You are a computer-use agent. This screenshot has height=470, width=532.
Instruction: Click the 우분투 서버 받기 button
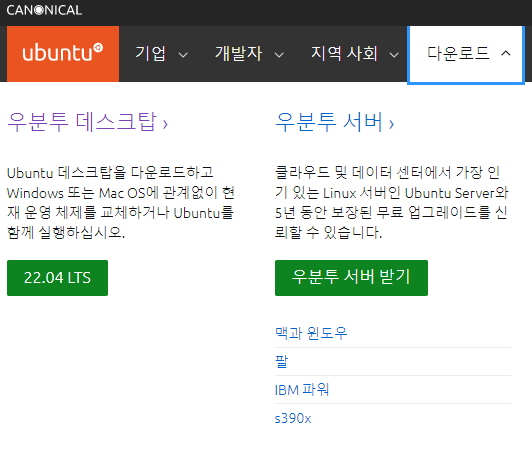click(x=351, y=278)
